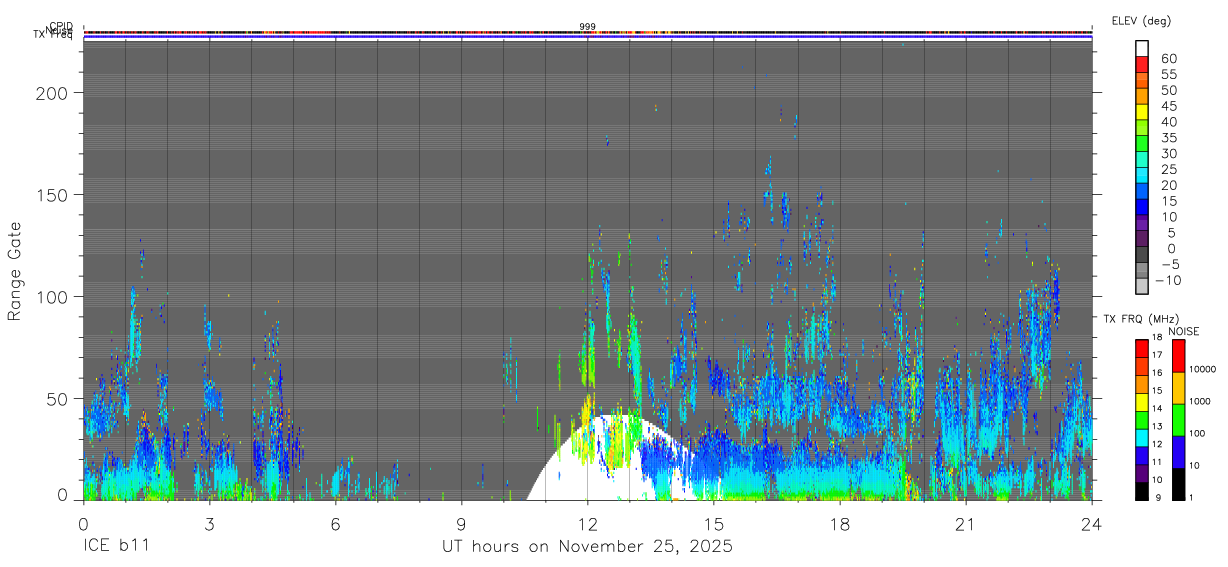The height and width of the screenshot is (567, 1228).
Task: Click the '24' UT hour tick label
Action: coord(1092,523)
